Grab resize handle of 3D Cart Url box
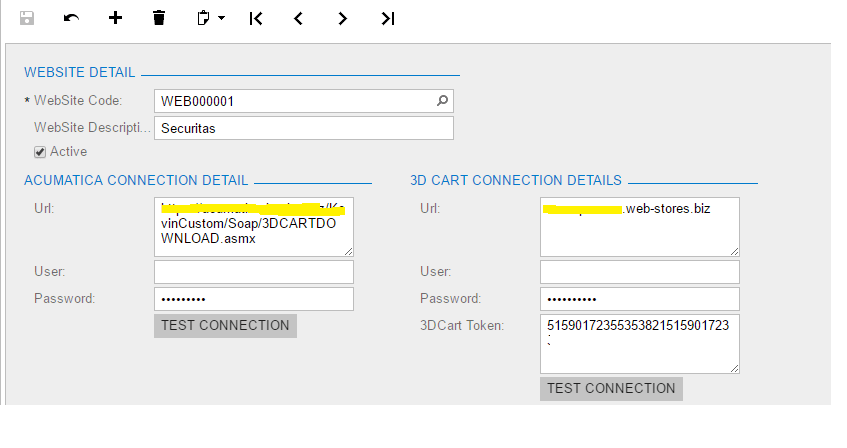Screen dimensions: 847x448 click(735, 251)
